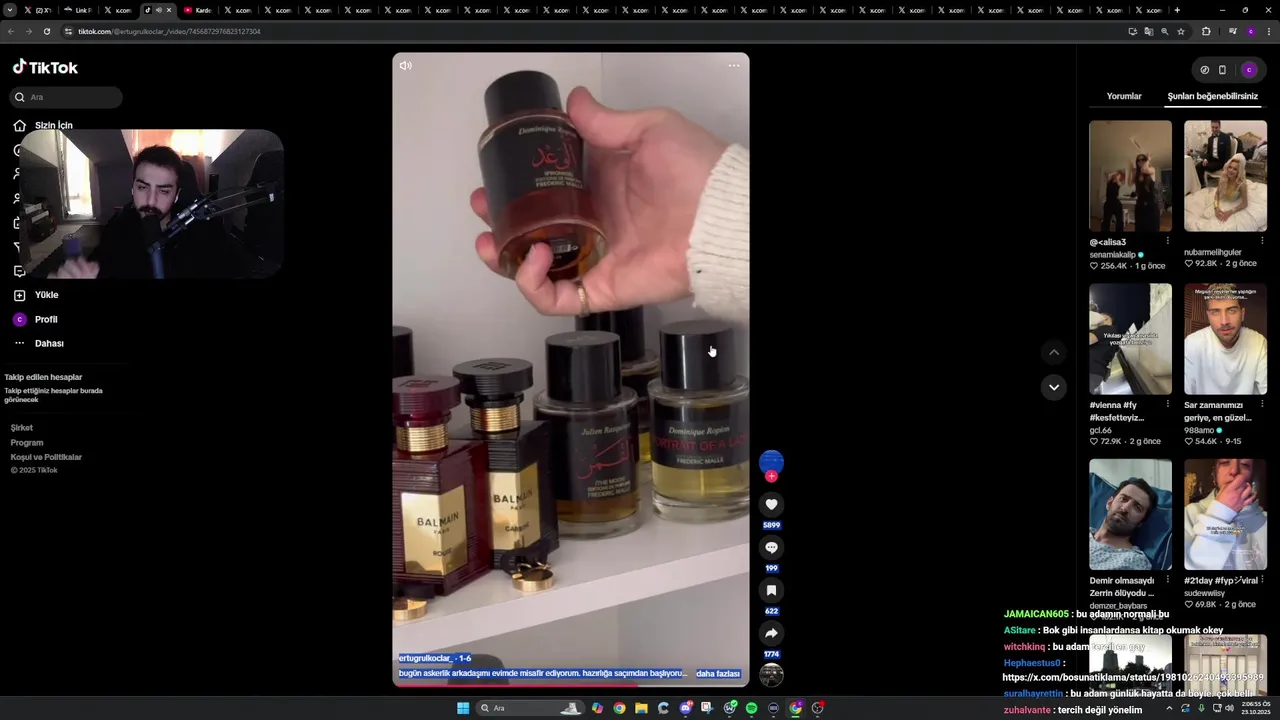This screenshot has width=1280, height=720.
Task: Click the site information icon in address bar
Action: (x=69, y=31)
